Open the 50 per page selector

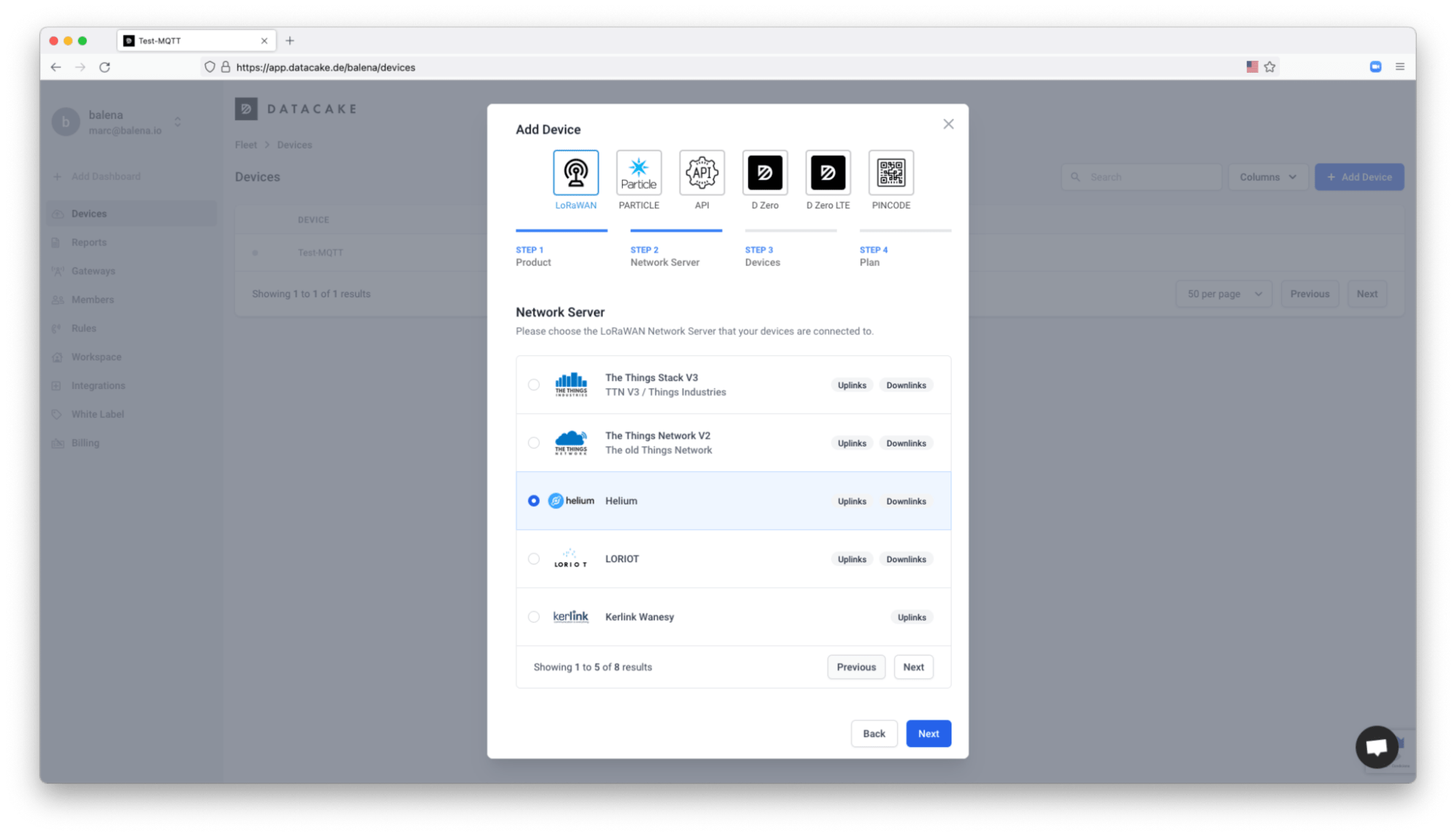pos(1223,293)
